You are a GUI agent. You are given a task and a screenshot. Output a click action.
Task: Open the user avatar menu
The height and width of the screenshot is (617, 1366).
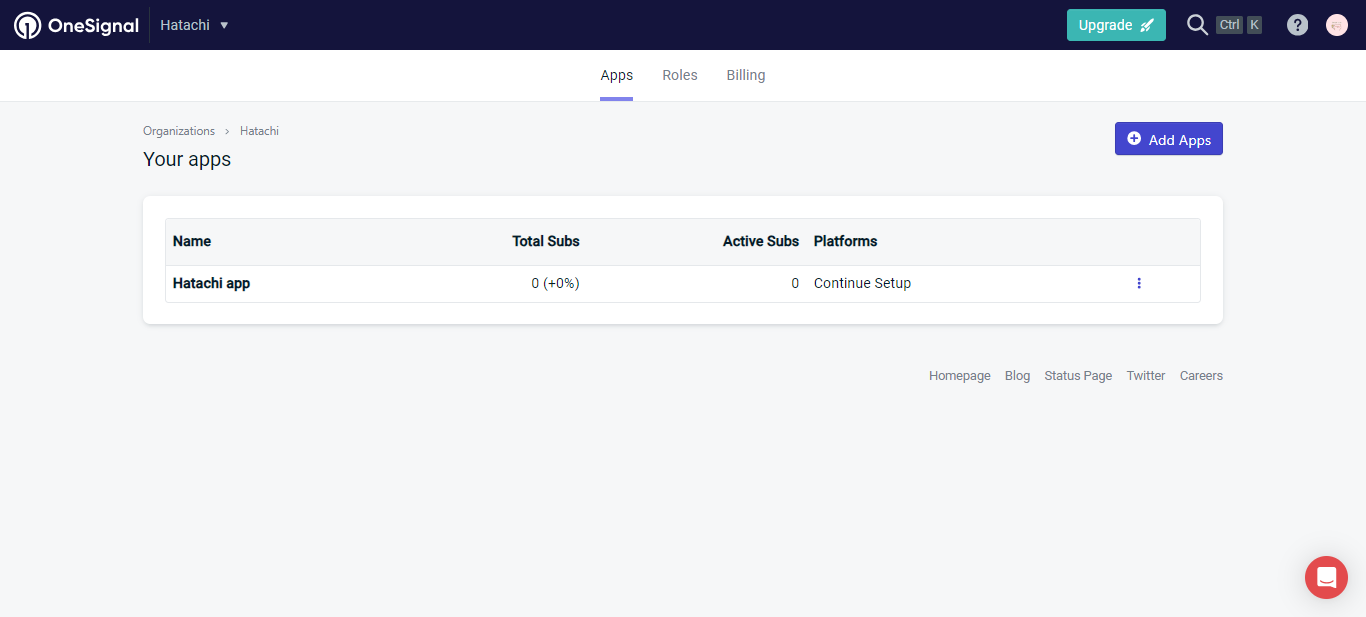click(1337, 25)
